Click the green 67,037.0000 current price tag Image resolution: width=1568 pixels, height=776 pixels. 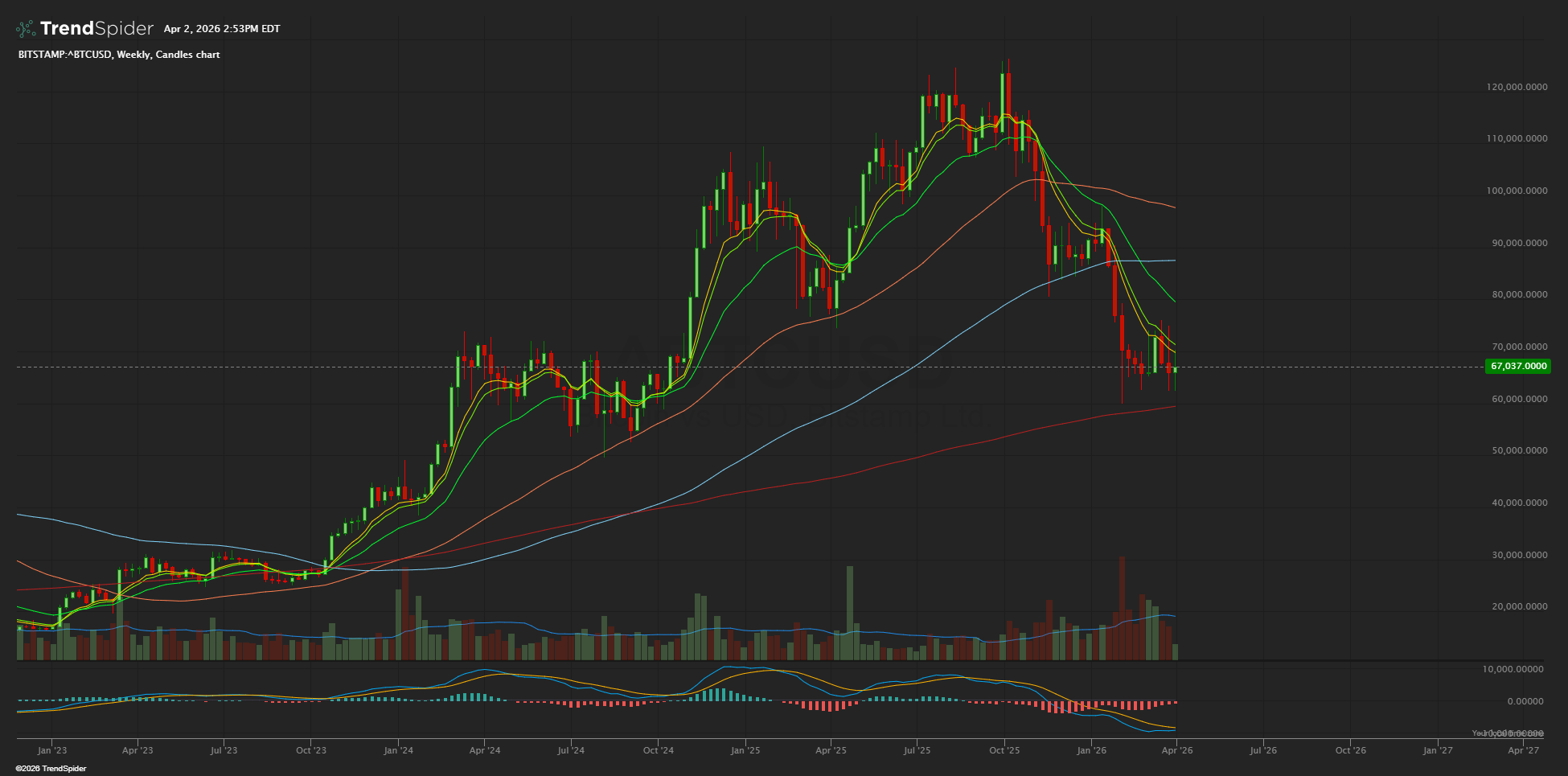click(1518, 366)
